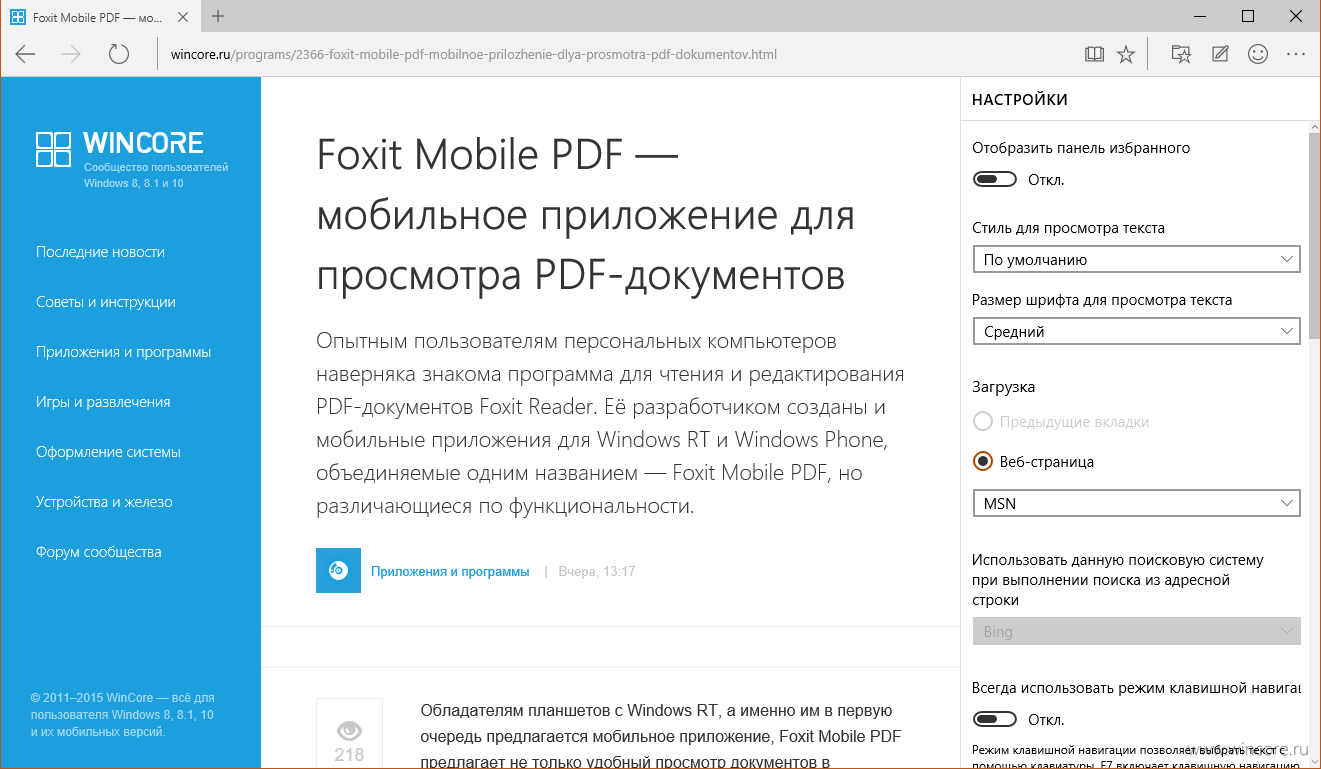Open the Игры и развлечения section
1321x769 pixels.
[103, 402]
